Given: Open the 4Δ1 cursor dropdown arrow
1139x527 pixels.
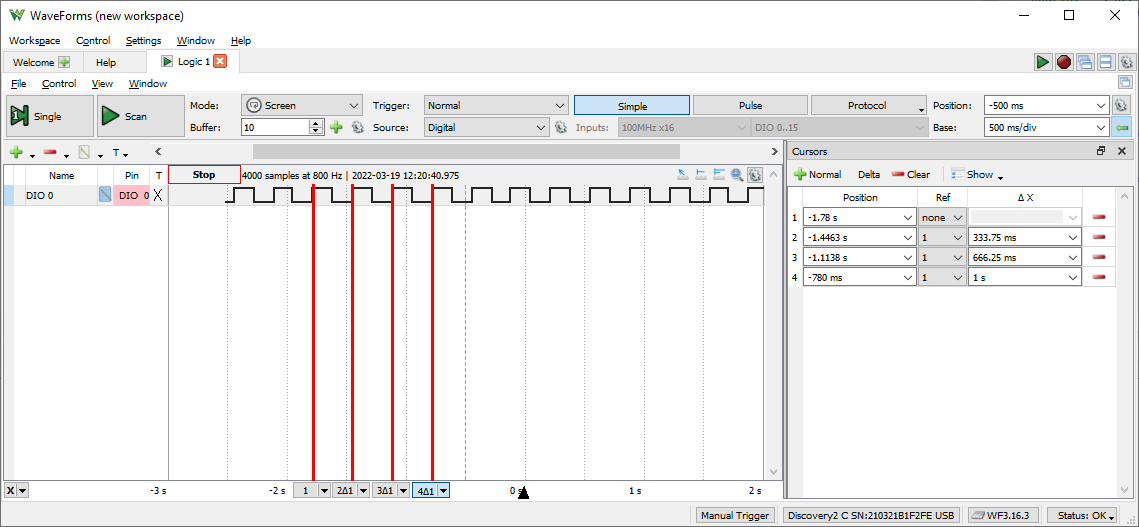Looking at the screenshot, I should click(443, 491).
